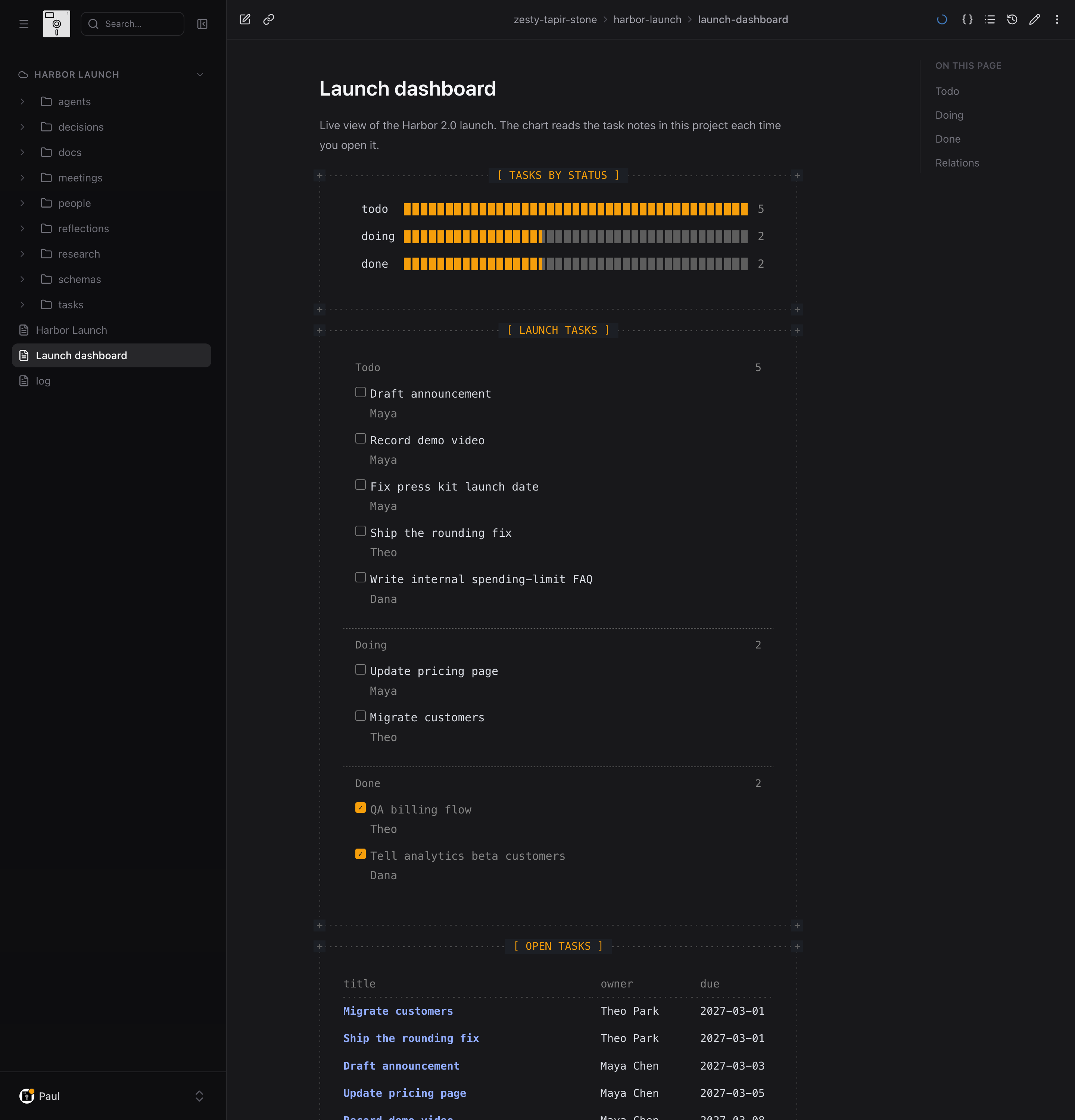Copy link with the chain icon
This screenshot has width=1075, height=1120.
[x=268, y=19]
